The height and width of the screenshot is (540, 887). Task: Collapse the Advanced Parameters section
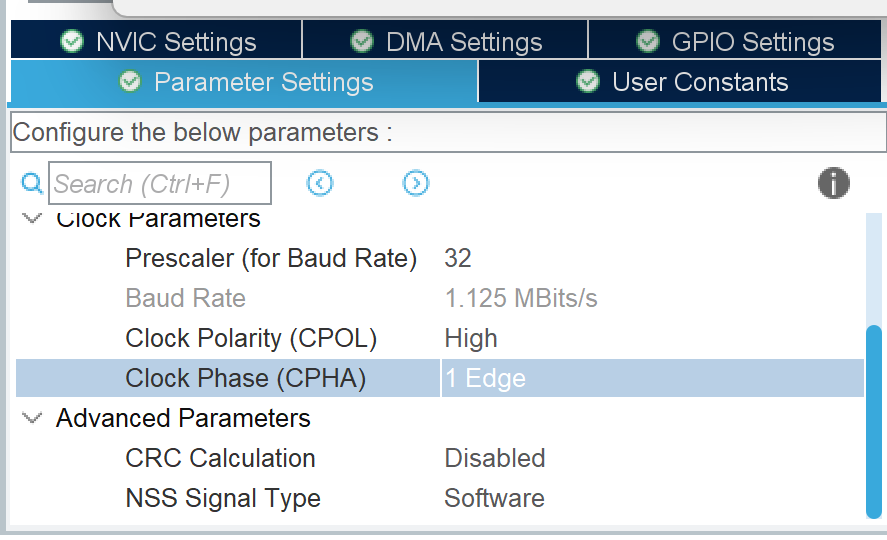click(32, 418)
